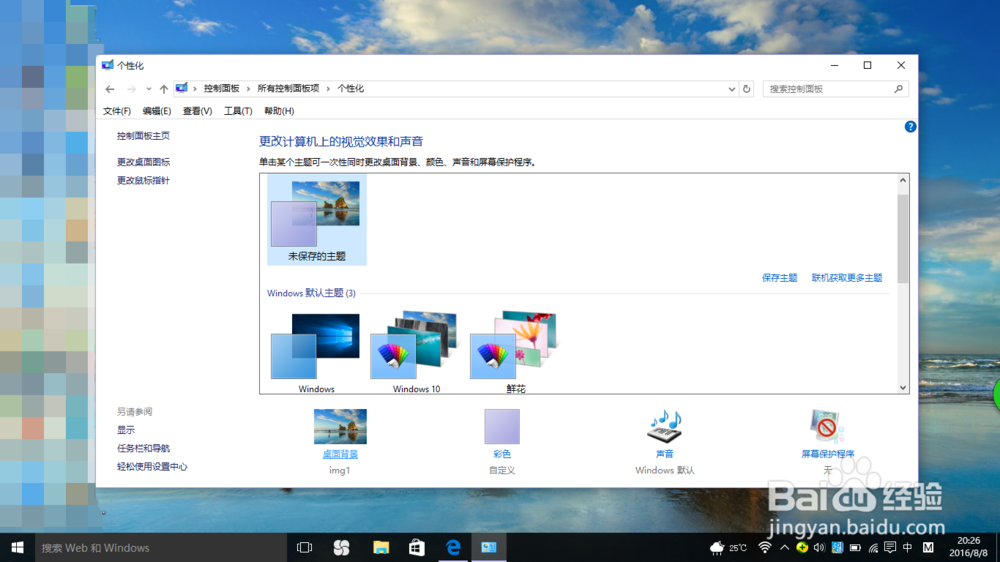Click the battery tray icon
The width and height of the screenshot is (1000, 562).
(x=855, y=547)
